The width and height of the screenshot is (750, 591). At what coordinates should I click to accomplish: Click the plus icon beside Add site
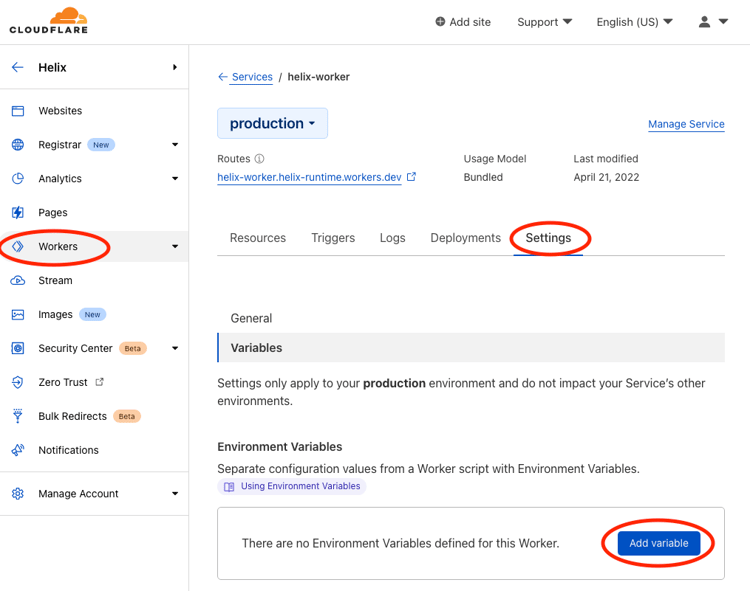point(440,22)
